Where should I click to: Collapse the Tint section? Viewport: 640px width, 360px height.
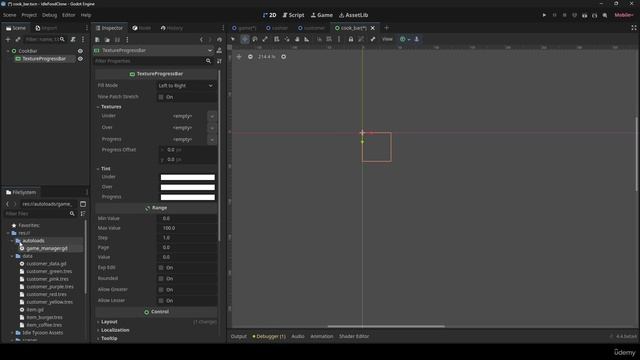click(106, 169)
